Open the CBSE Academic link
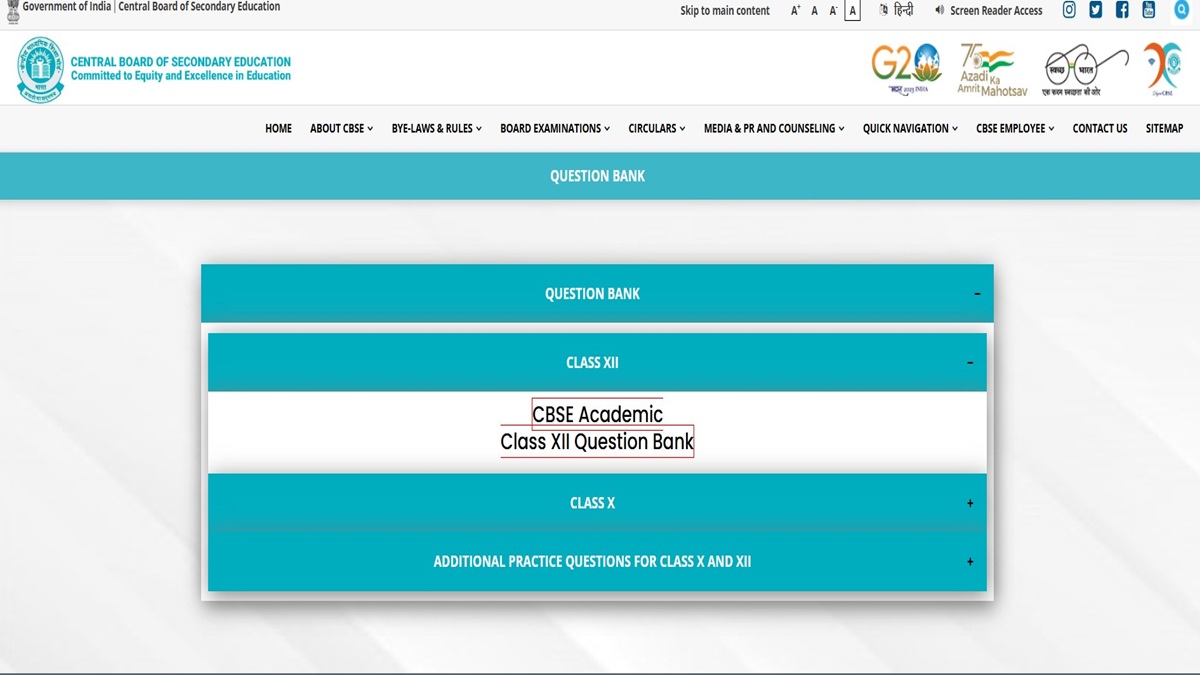The width and height of the screenshot is (1200, 675). (597, 414)
